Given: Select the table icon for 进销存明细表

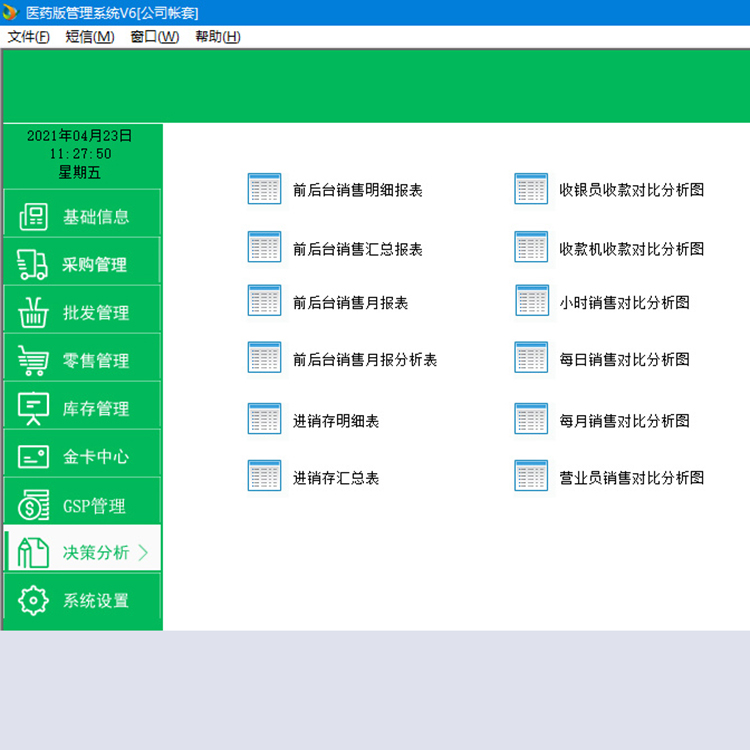Looking at the screenshot, I should (x=265, y=419).
